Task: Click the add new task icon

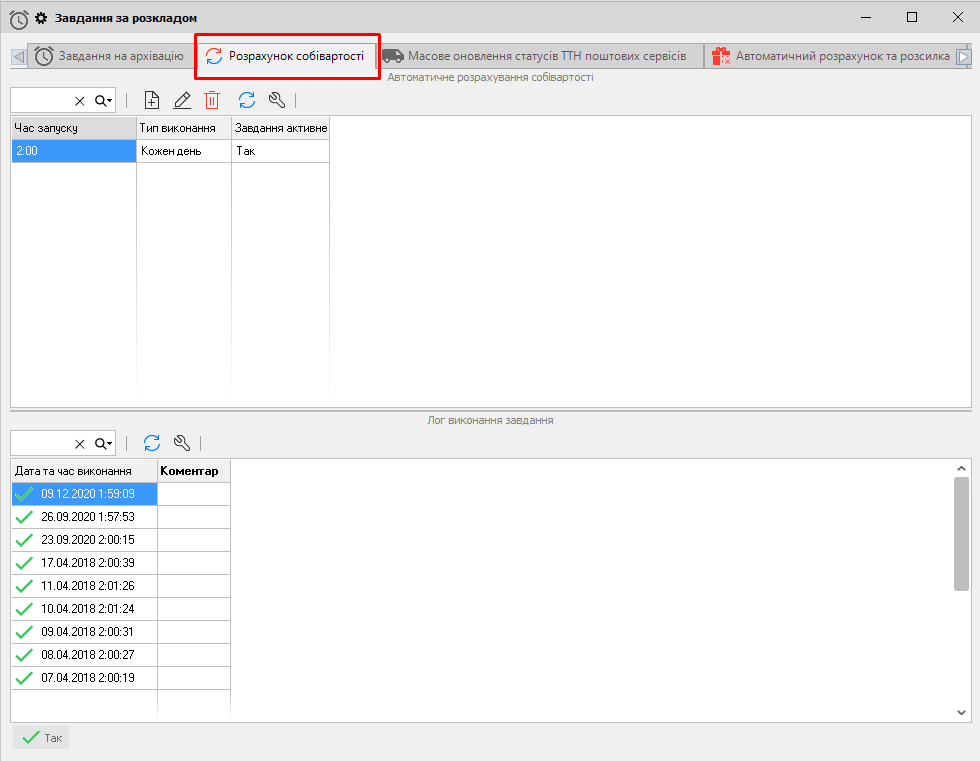Action: (152, 100)
